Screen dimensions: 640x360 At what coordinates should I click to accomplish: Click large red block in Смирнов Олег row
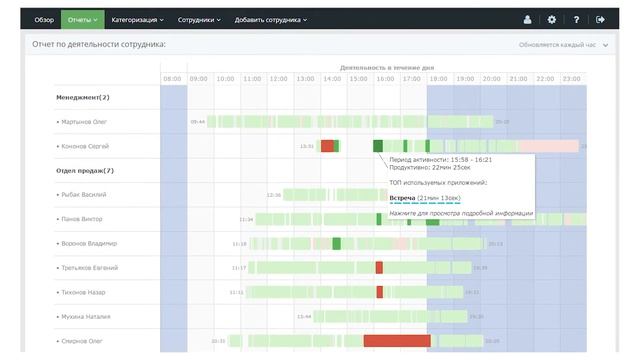397,341
